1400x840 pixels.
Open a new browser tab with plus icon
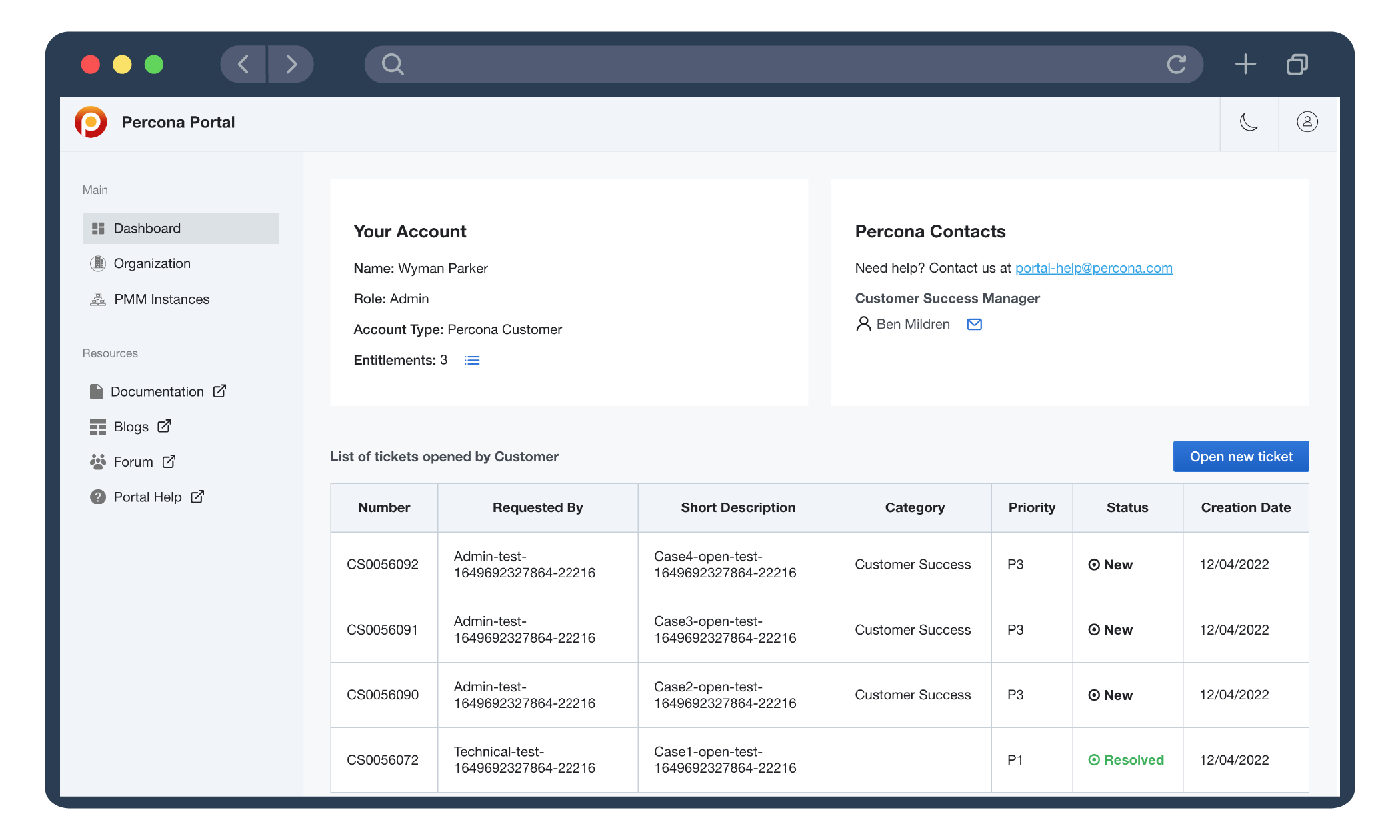tap(1245, 64)
